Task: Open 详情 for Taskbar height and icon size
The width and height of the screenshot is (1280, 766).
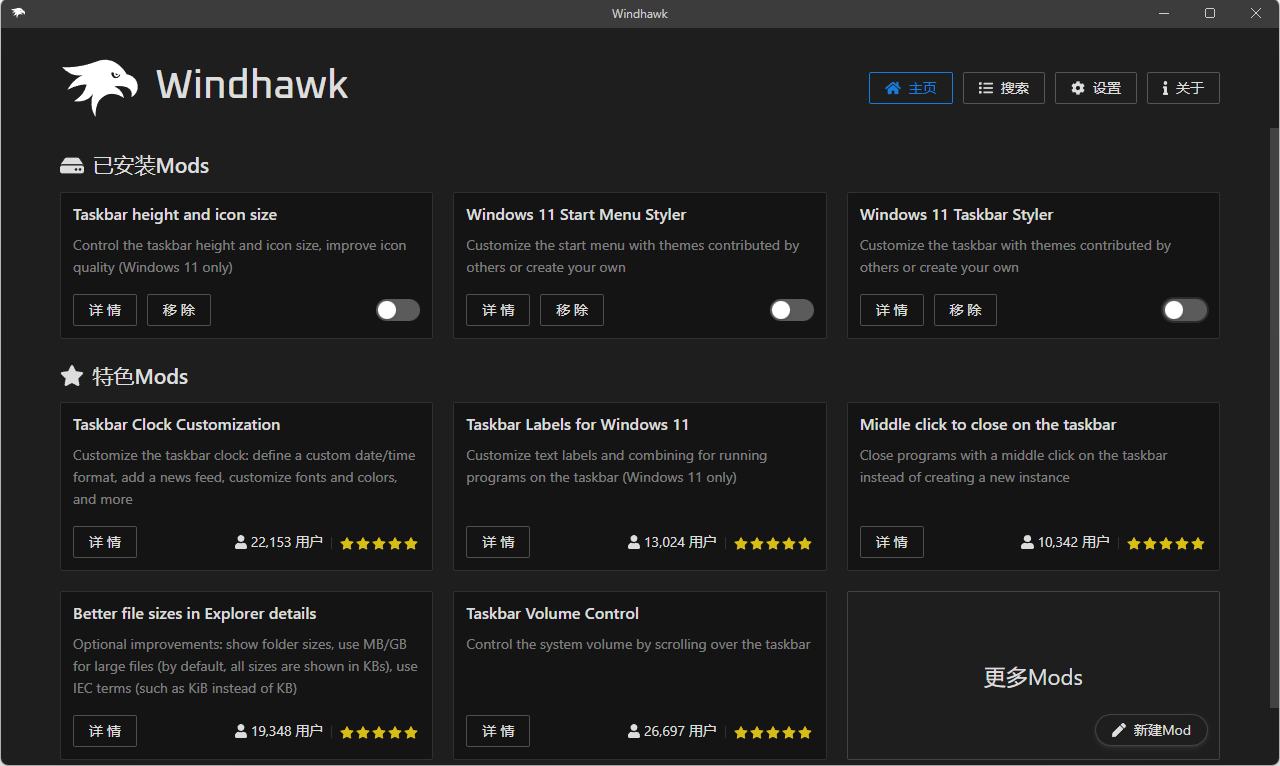Action: (105, 310)
